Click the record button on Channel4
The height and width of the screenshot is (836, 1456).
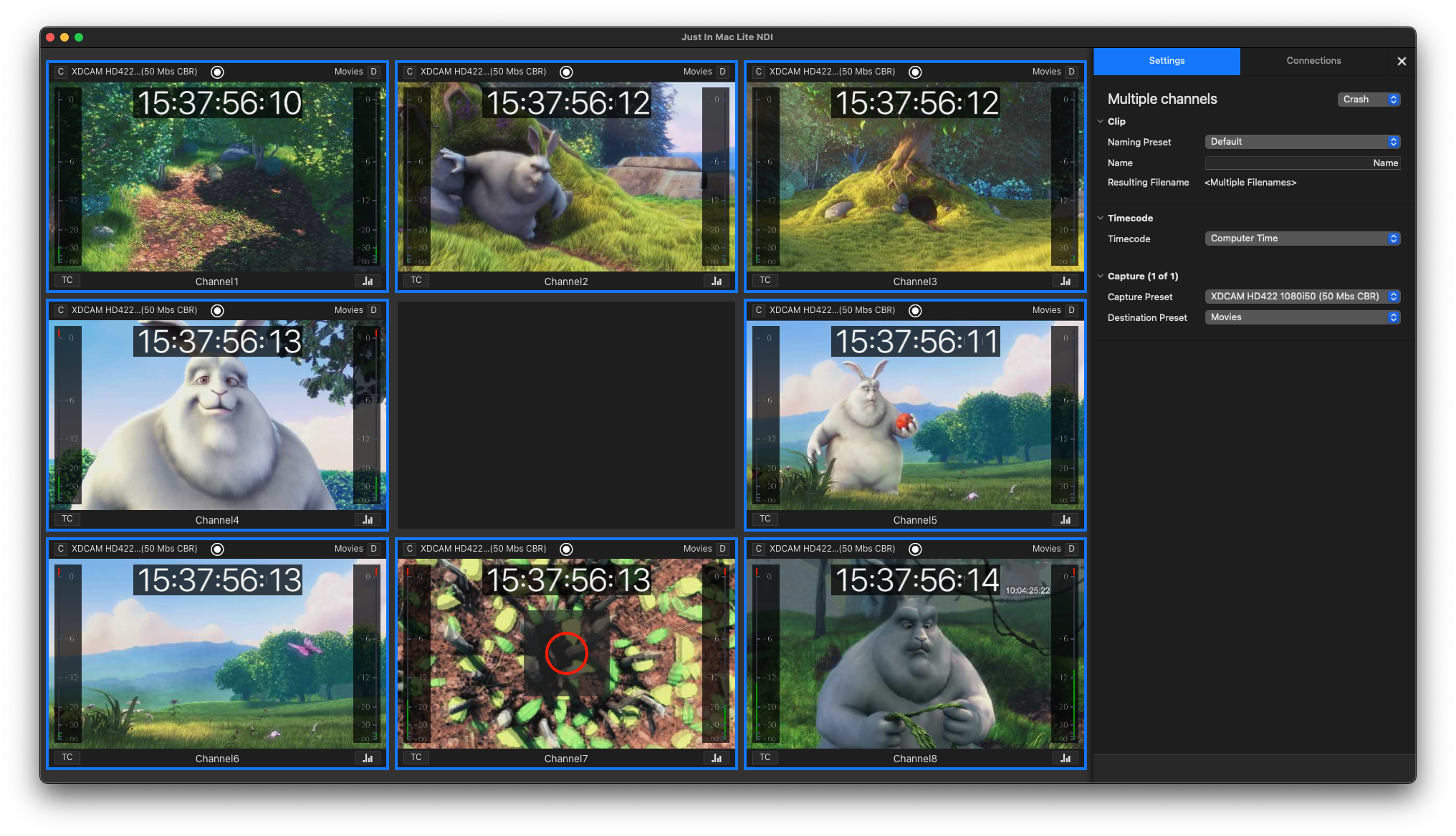click(218, 310)
